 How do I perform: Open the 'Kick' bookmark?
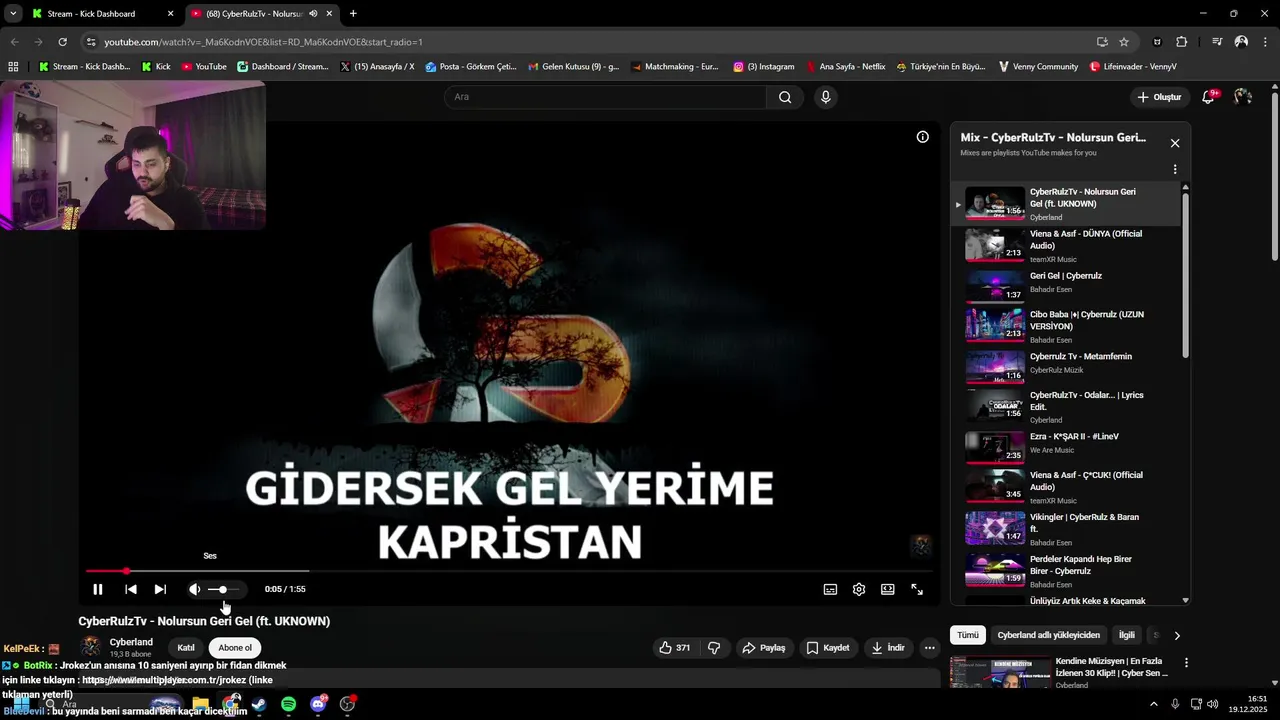pyautogui.click(x=156, y=67)
